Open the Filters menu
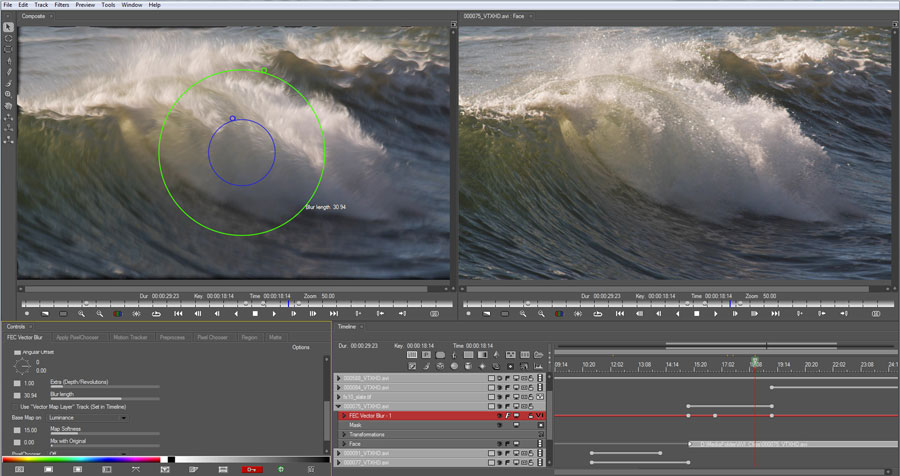 click(x=61, y=5)
